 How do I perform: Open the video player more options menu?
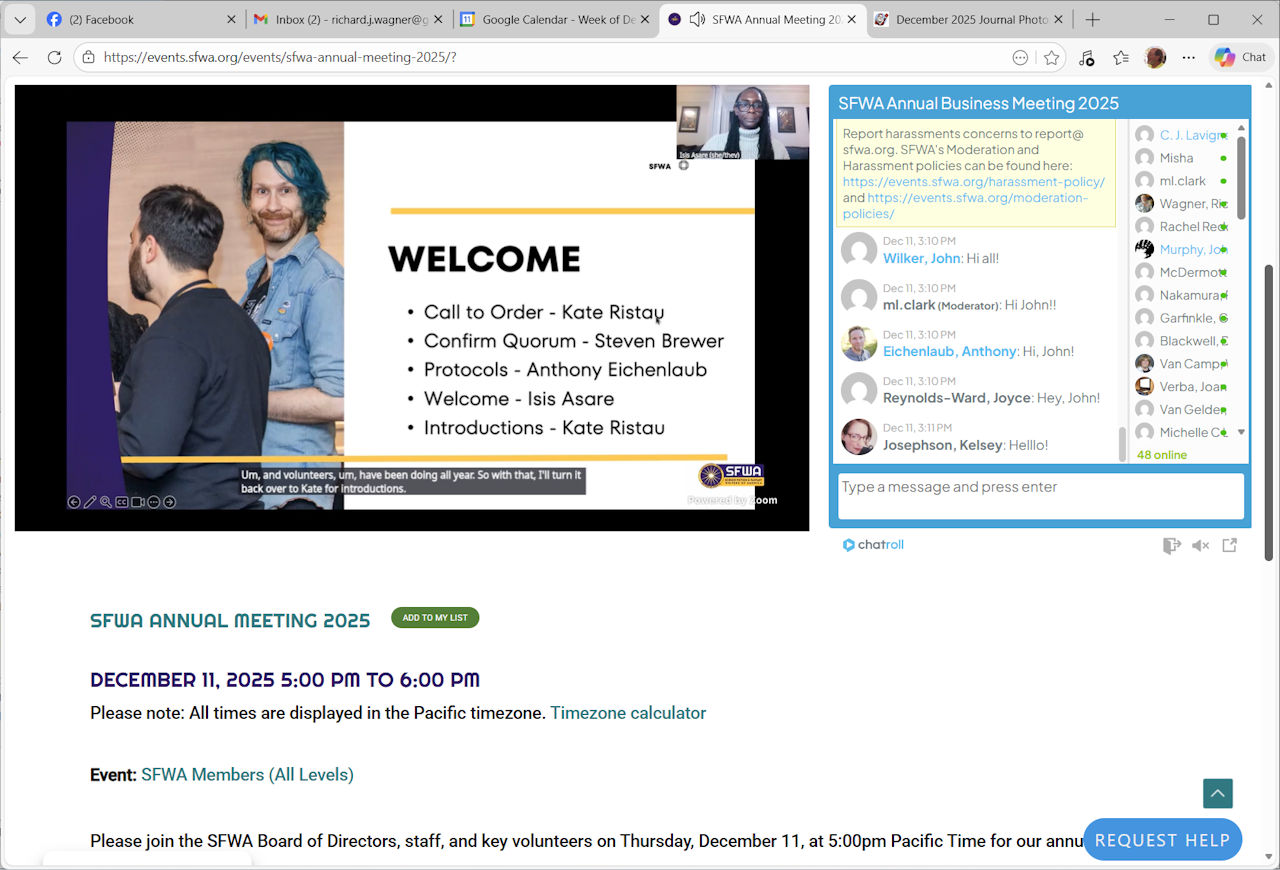point(154,502)
